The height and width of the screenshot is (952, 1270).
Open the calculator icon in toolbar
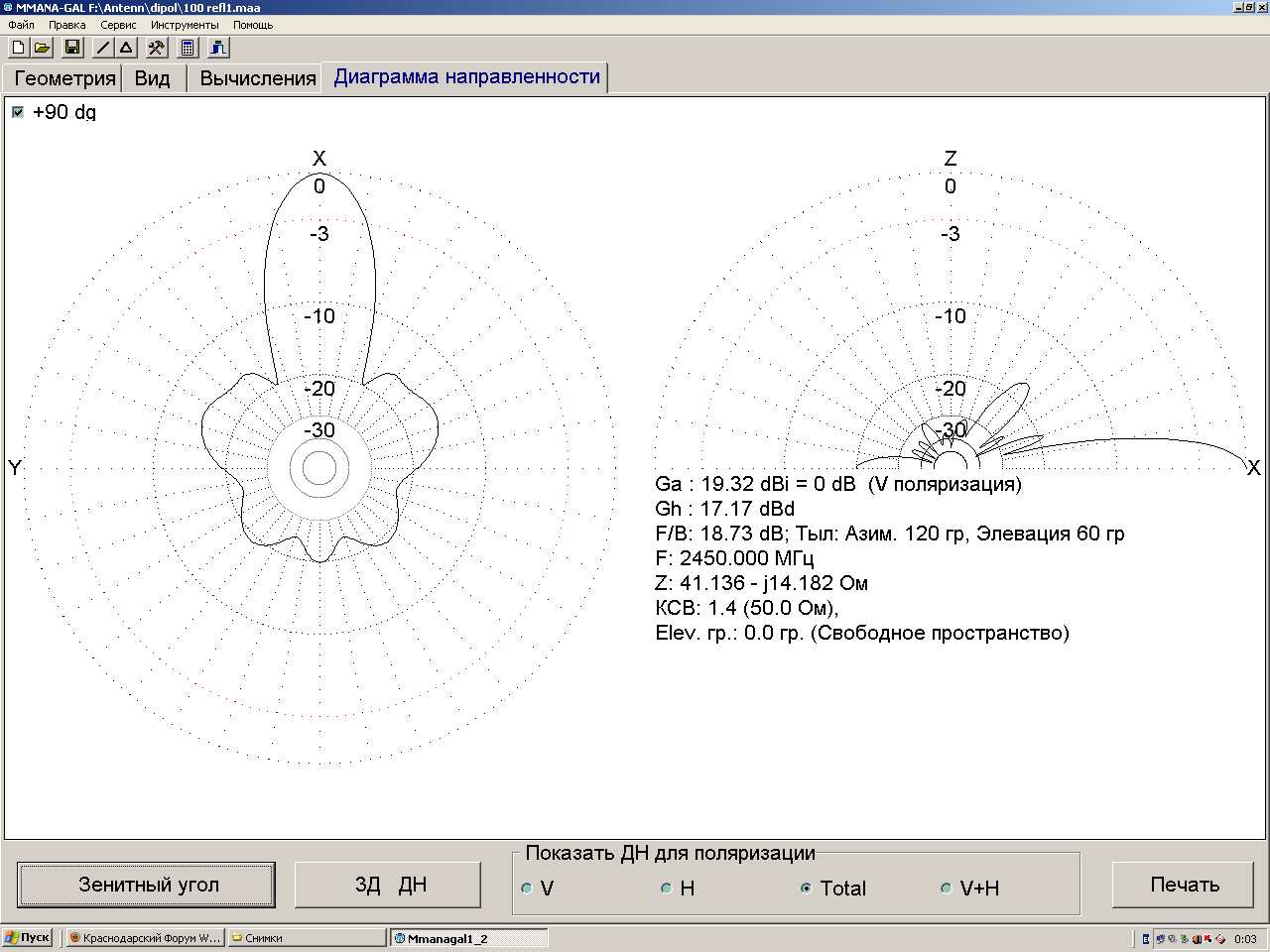[188, 48]
